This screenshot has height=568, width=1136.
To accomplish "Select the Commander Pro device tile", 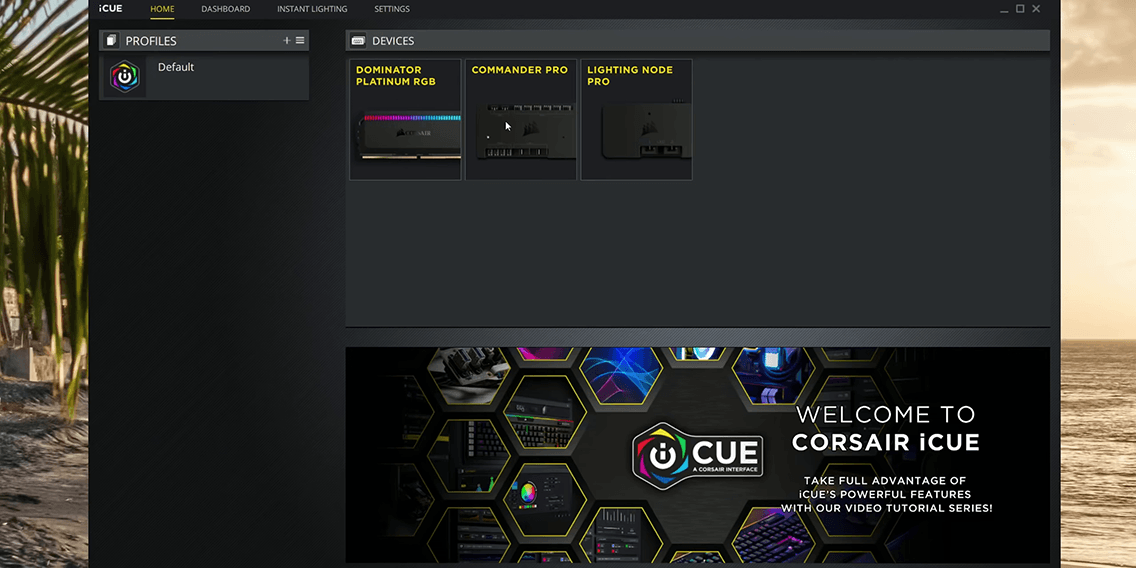I will tap(521, 120).
